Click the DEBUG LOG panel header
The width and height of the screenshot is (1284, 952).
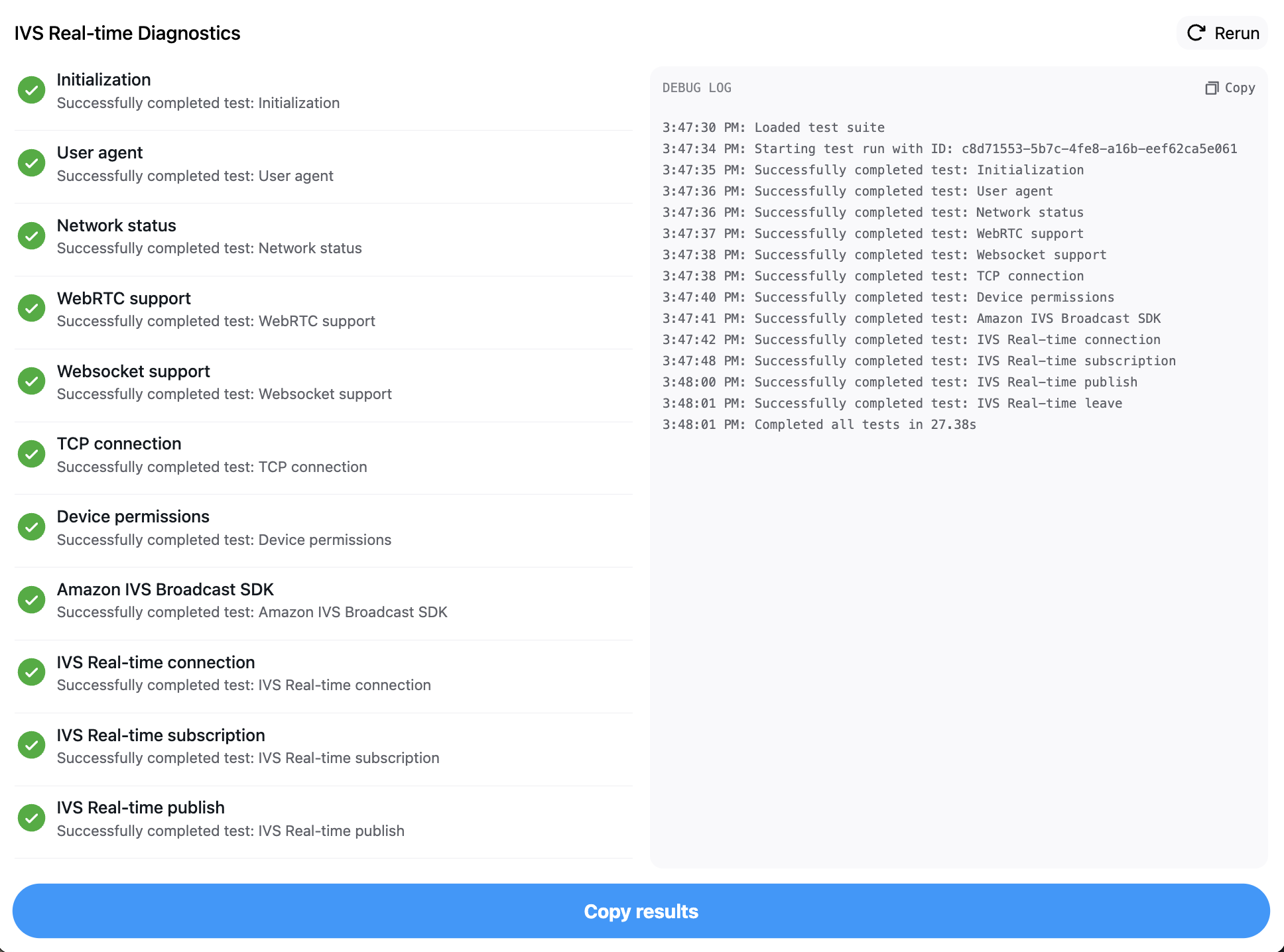pos(696,87)
